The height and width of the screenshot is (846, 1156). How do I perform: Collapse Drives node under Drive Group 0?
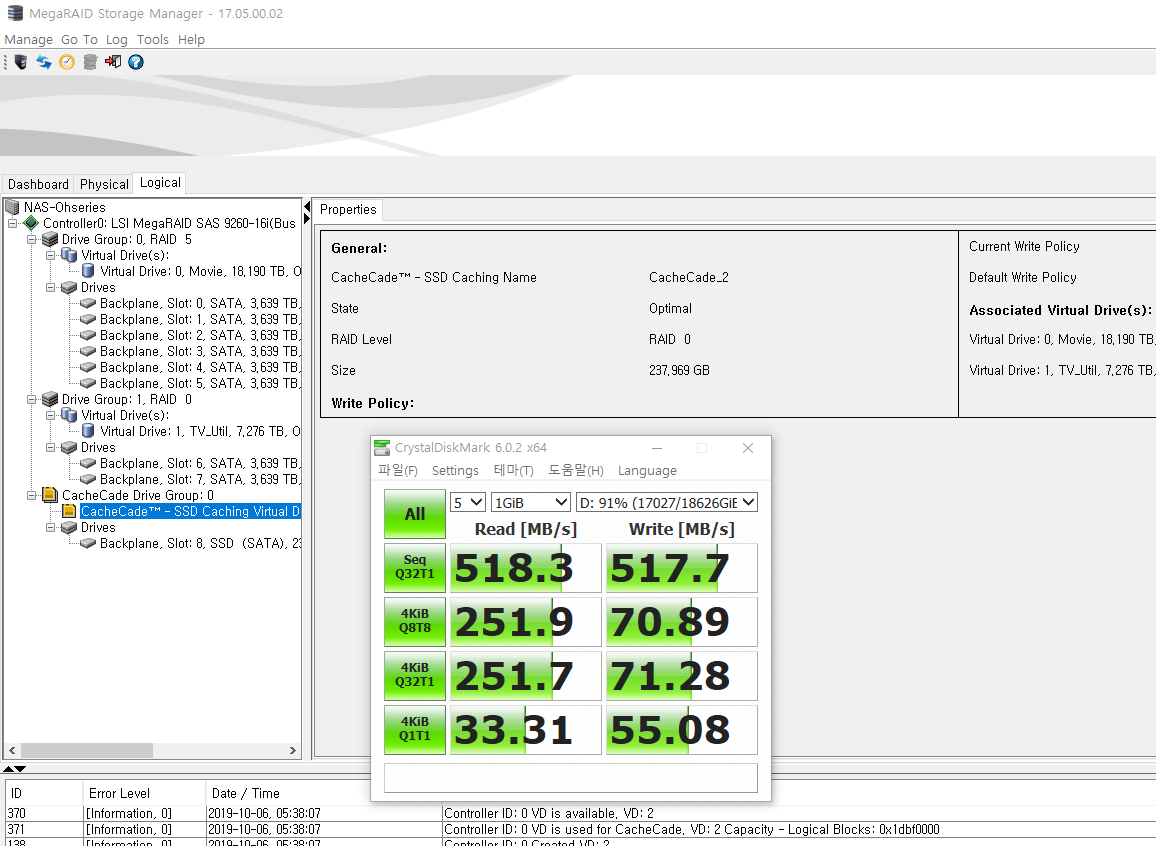[50, 287]
